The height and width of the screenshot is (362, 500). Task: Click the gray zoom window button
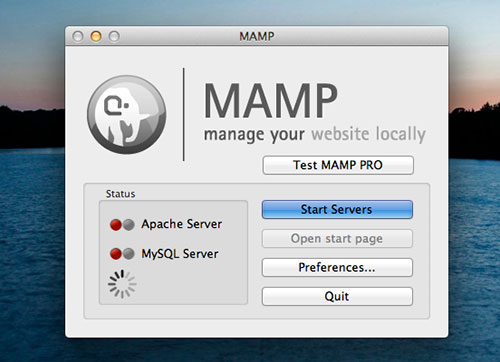[114, 36]
